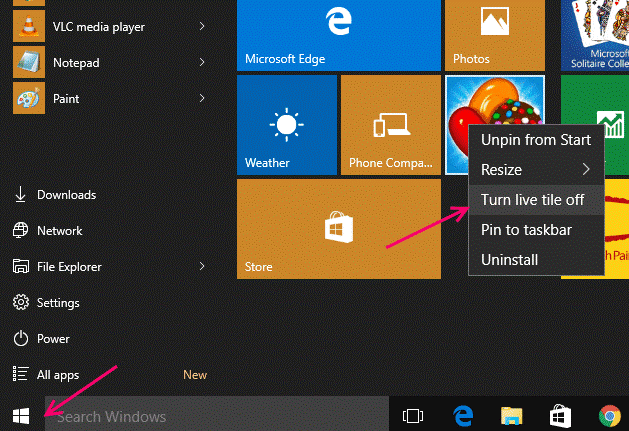Click the New label beside All apps
This screenshot has width=629, height=431.
point(195,375)
